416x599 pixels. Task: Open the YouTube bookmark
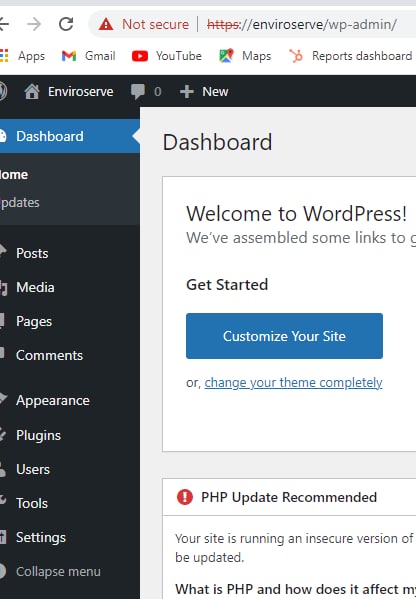point(167,56)
